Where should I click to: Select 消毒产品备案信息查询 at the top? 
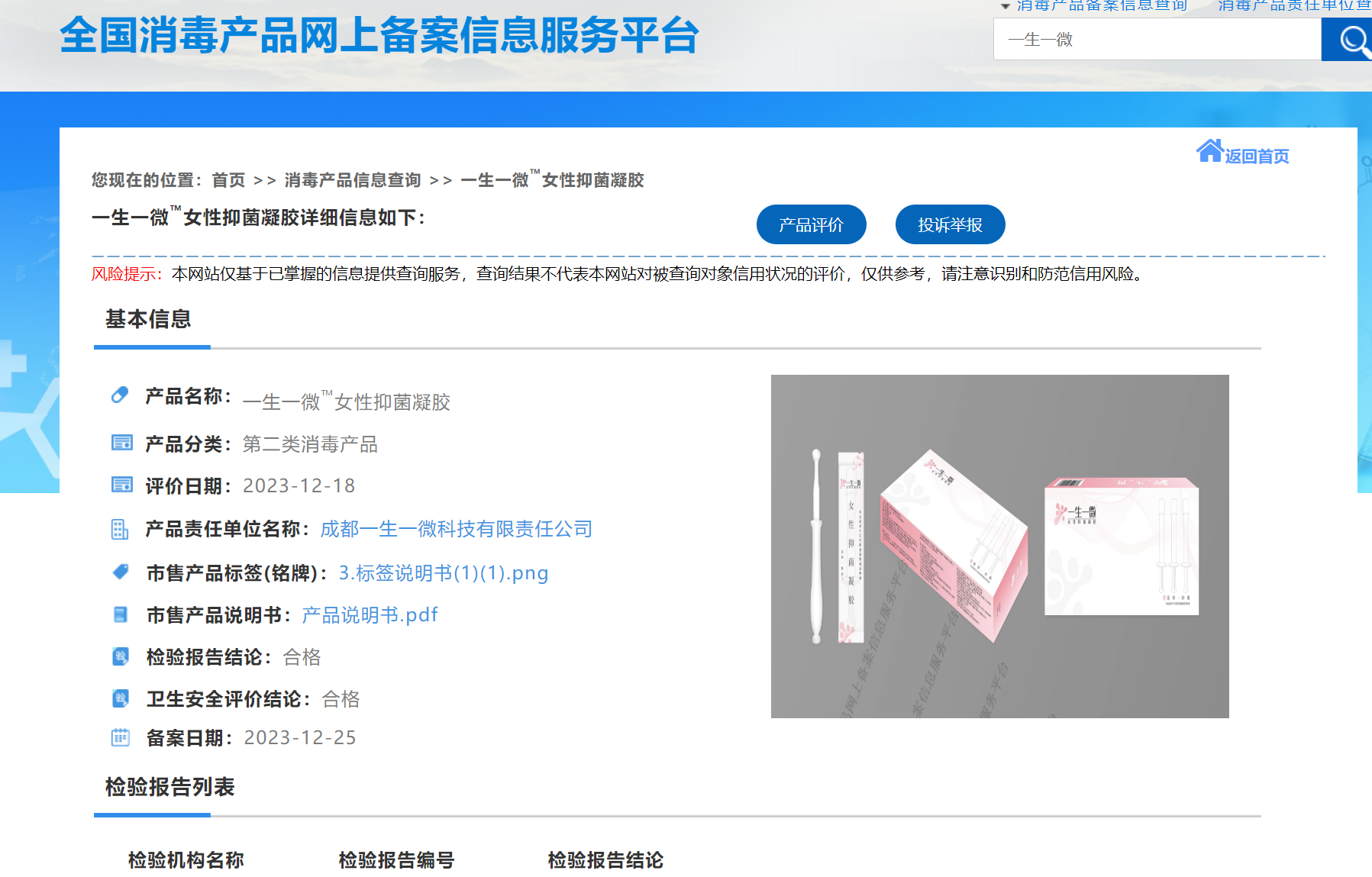[x=1102, y=5]
